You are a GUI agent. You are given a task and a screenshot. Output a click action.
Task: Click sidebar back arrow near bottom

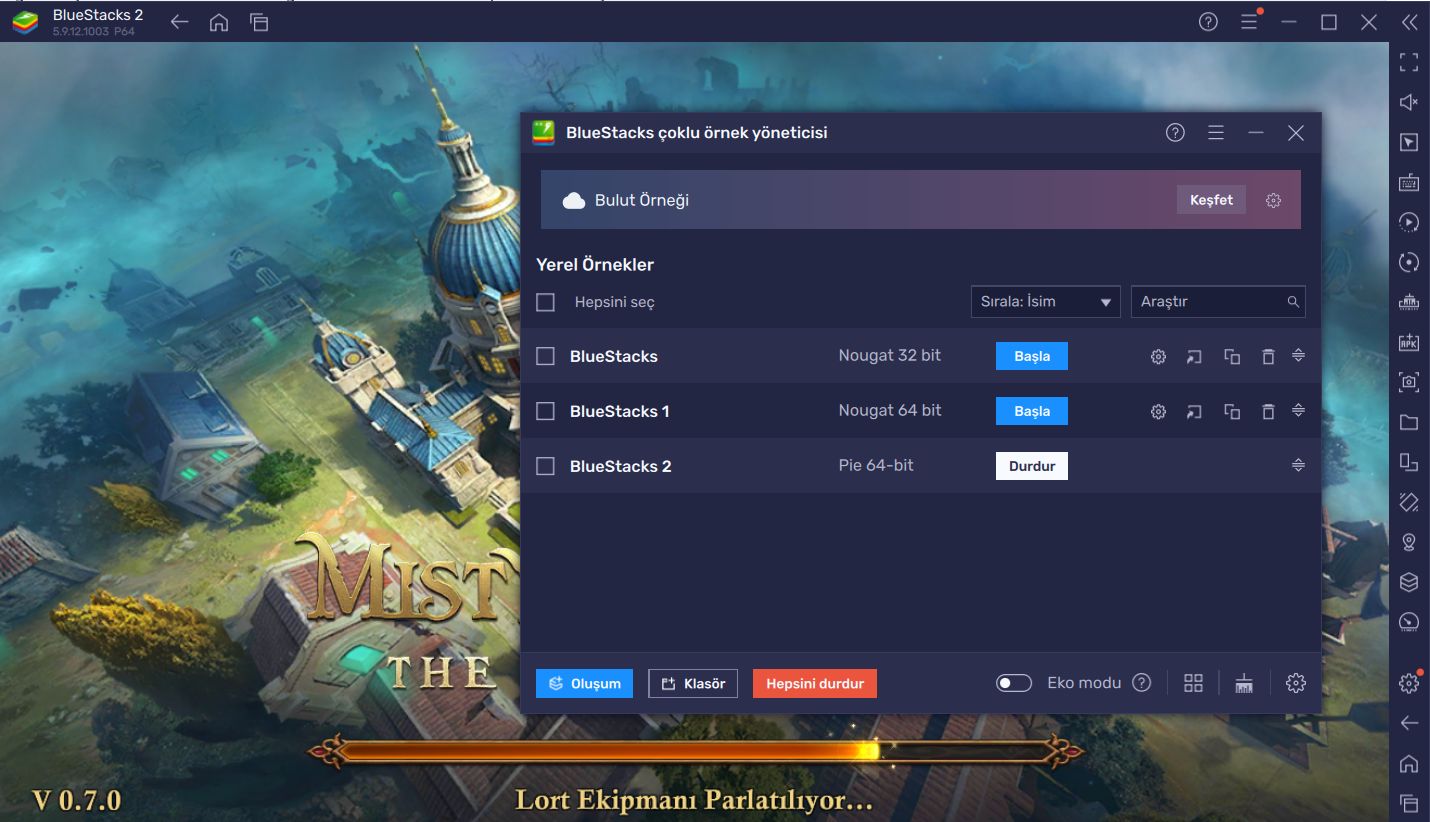1409,723
